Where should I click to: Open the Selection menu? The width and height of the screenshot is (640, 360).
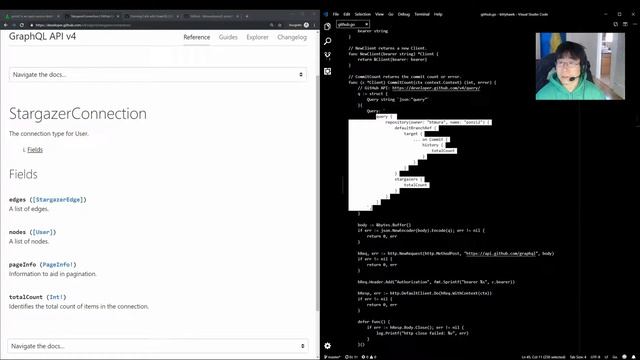pyautogui.click(x=362, y=14)
